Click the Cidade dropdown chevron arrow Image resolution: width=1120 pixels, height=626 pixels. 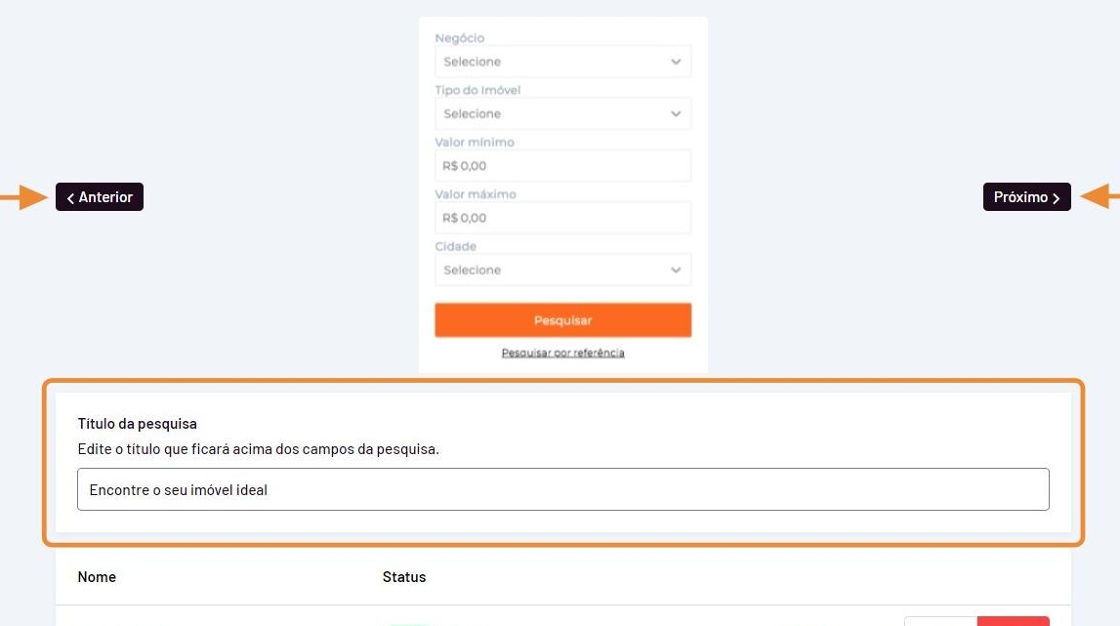676,270
